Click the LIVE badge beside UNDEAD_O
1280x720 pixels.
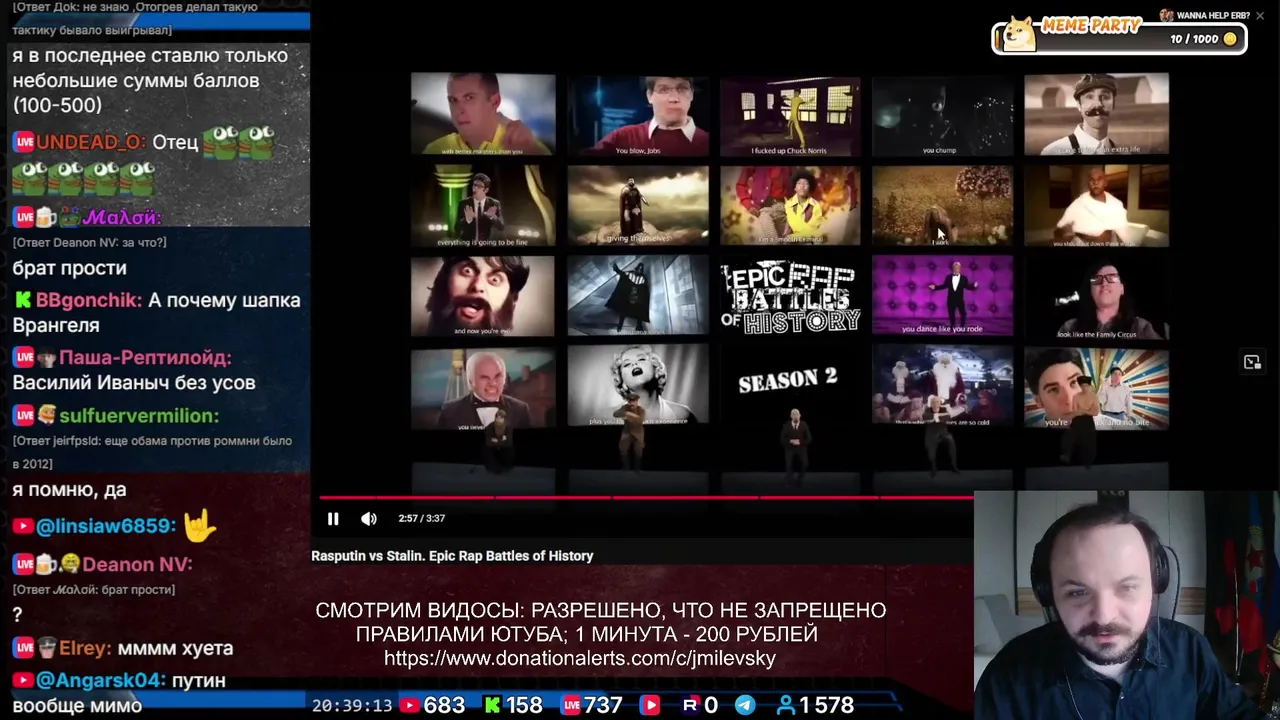tap(23, 142)
